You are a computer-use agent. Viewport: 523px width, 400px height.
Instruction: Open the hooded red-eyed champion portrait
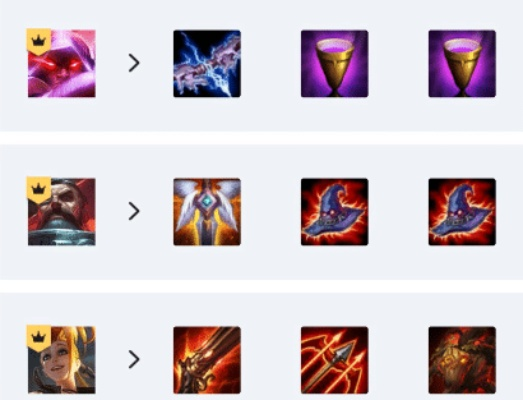(62, 64)
